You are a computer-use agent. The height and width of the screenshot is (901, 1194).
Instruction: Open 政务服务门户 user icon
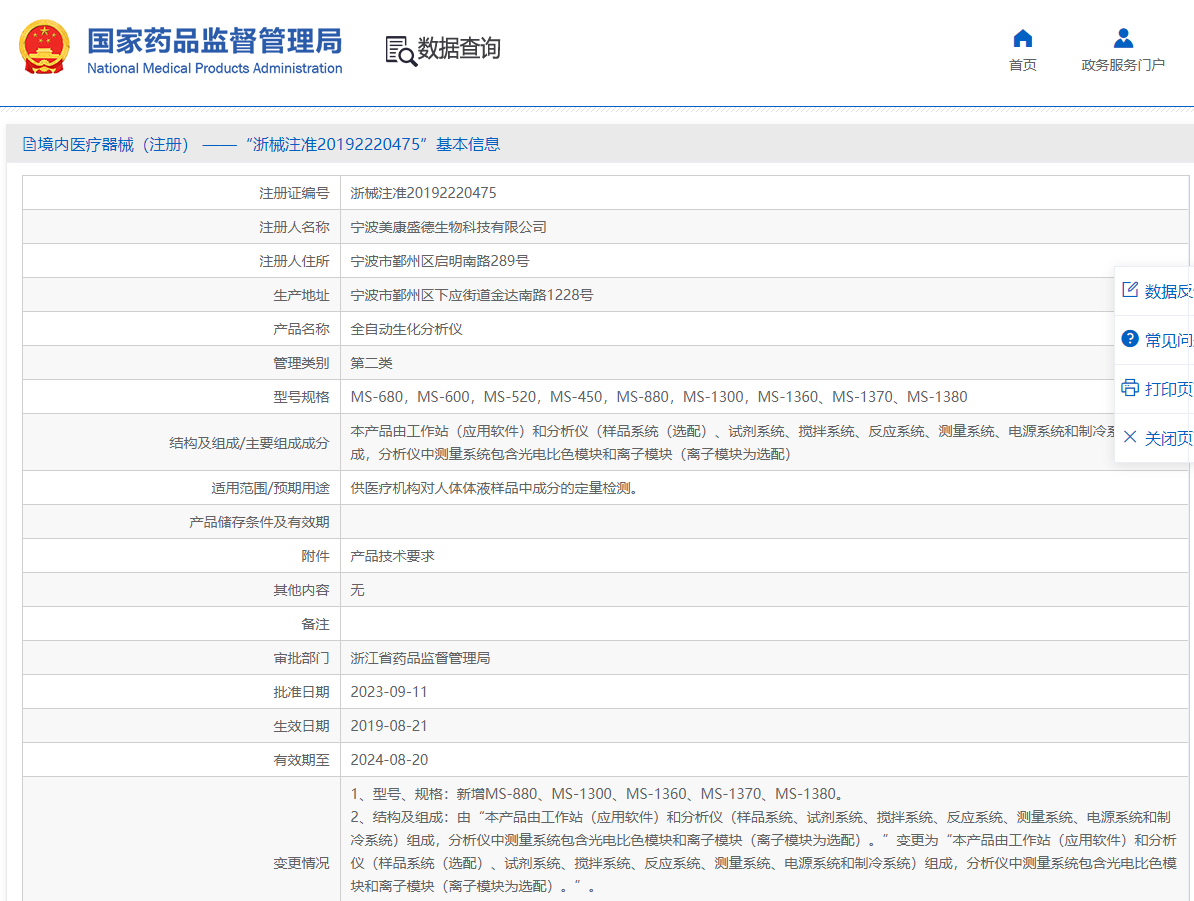click(x=1123, y=38)
